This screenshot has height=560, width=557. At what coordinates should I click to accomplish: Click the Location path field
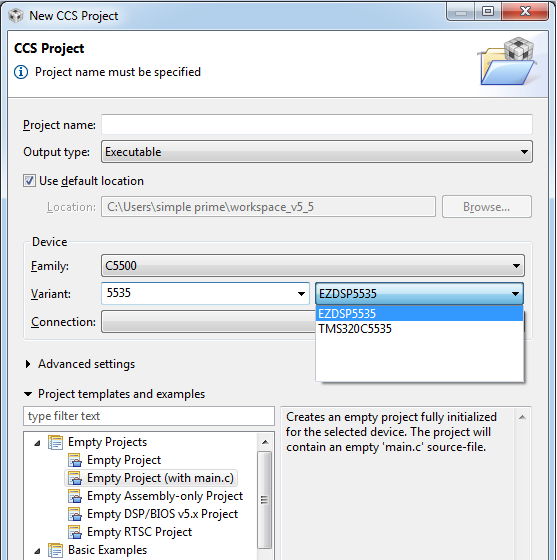(268, 207)
